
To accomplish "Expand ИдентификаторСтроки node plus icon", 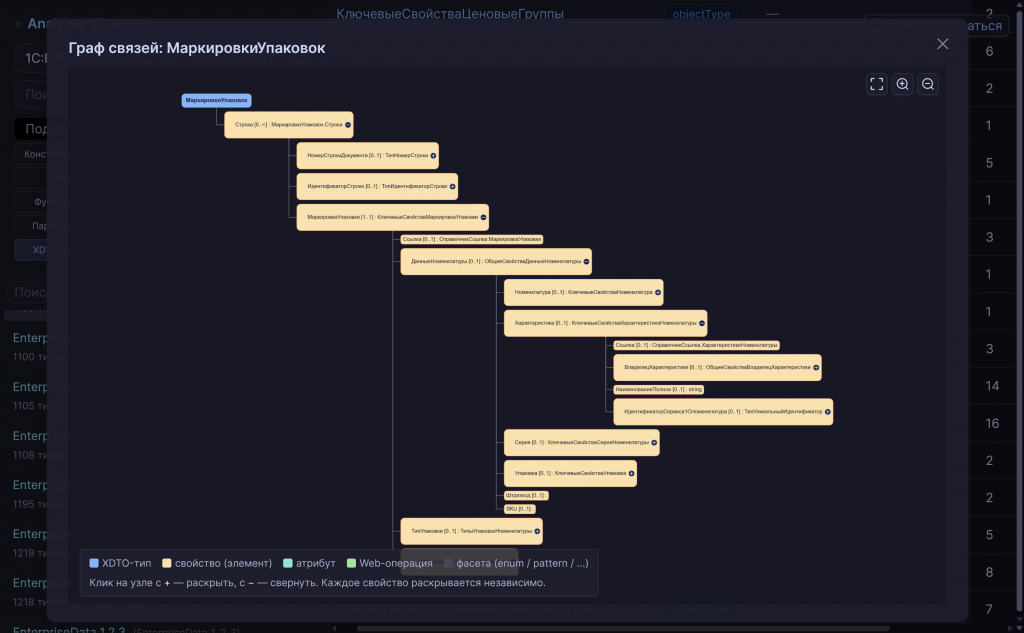I will click(x=453, y=186).
